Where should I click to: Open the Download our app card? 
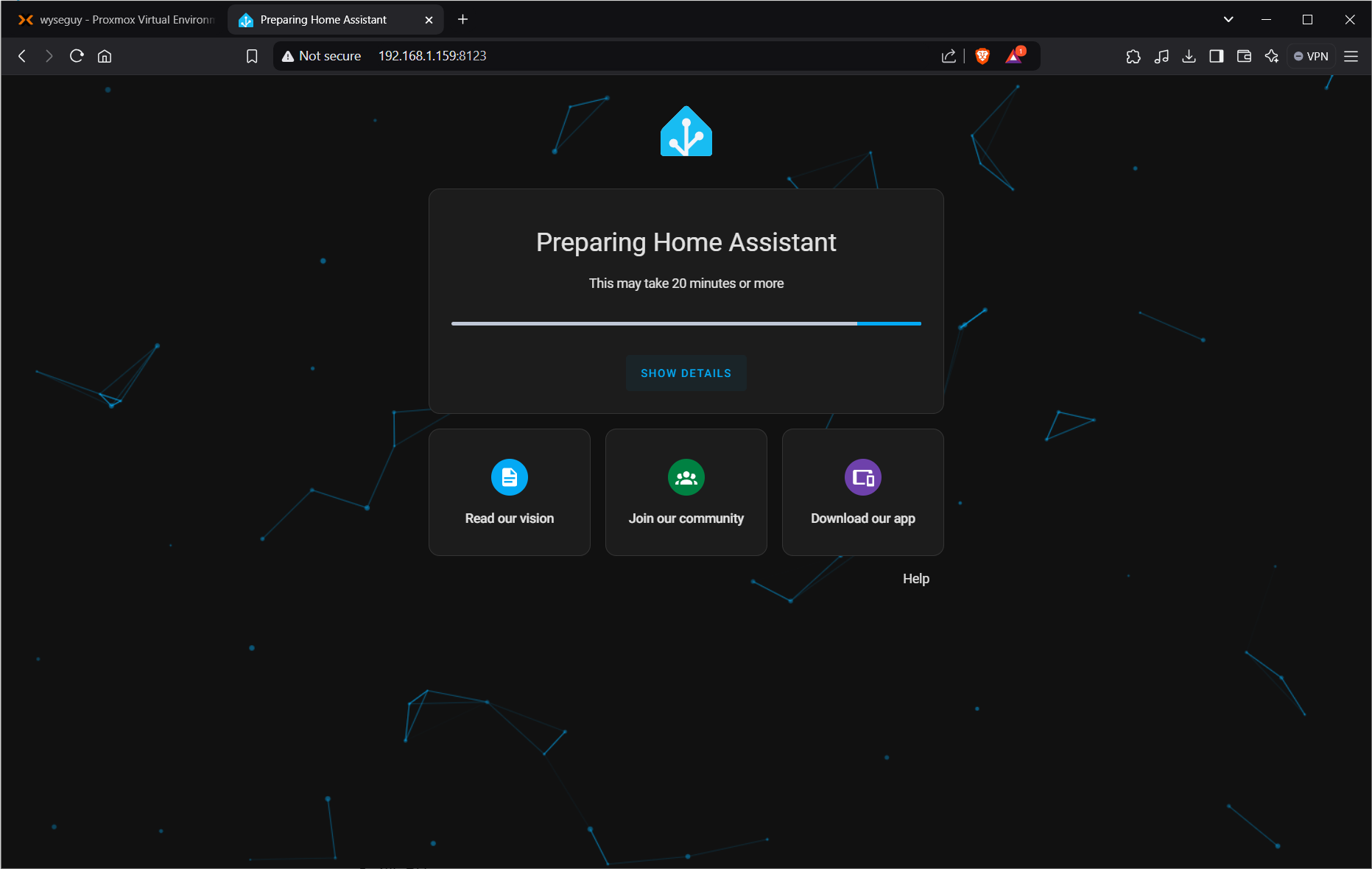click(863, 492)
